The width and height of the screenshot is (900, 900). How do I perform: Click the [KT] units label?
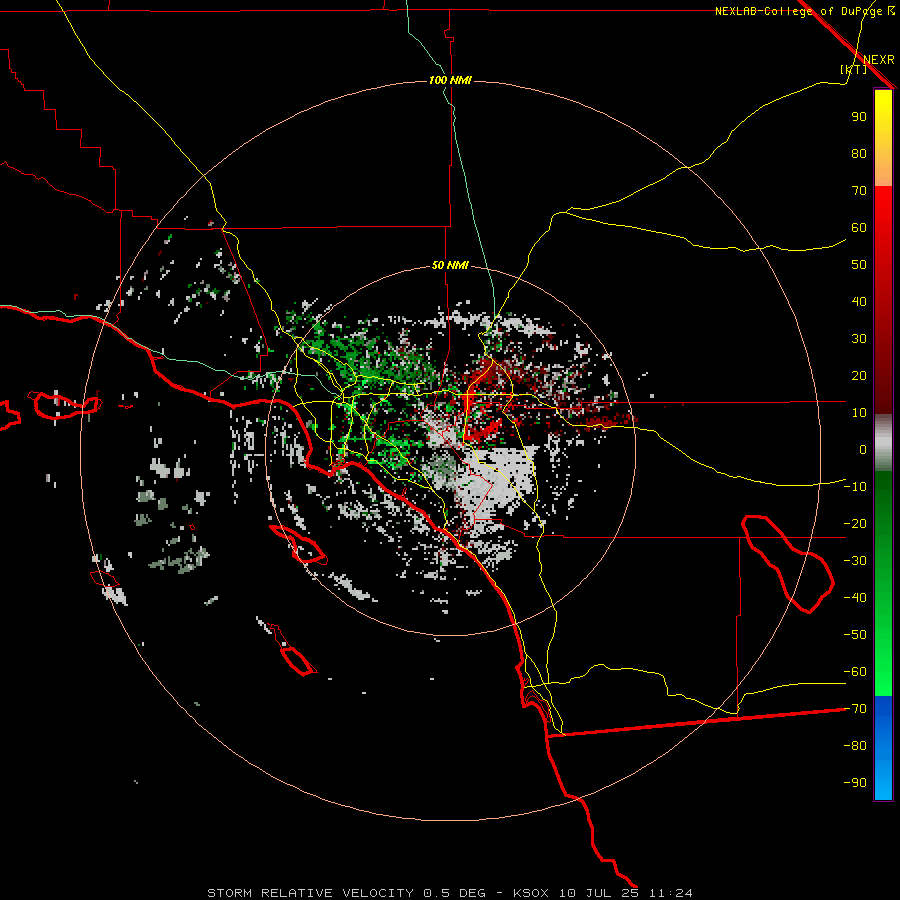[x=854, y=69]
